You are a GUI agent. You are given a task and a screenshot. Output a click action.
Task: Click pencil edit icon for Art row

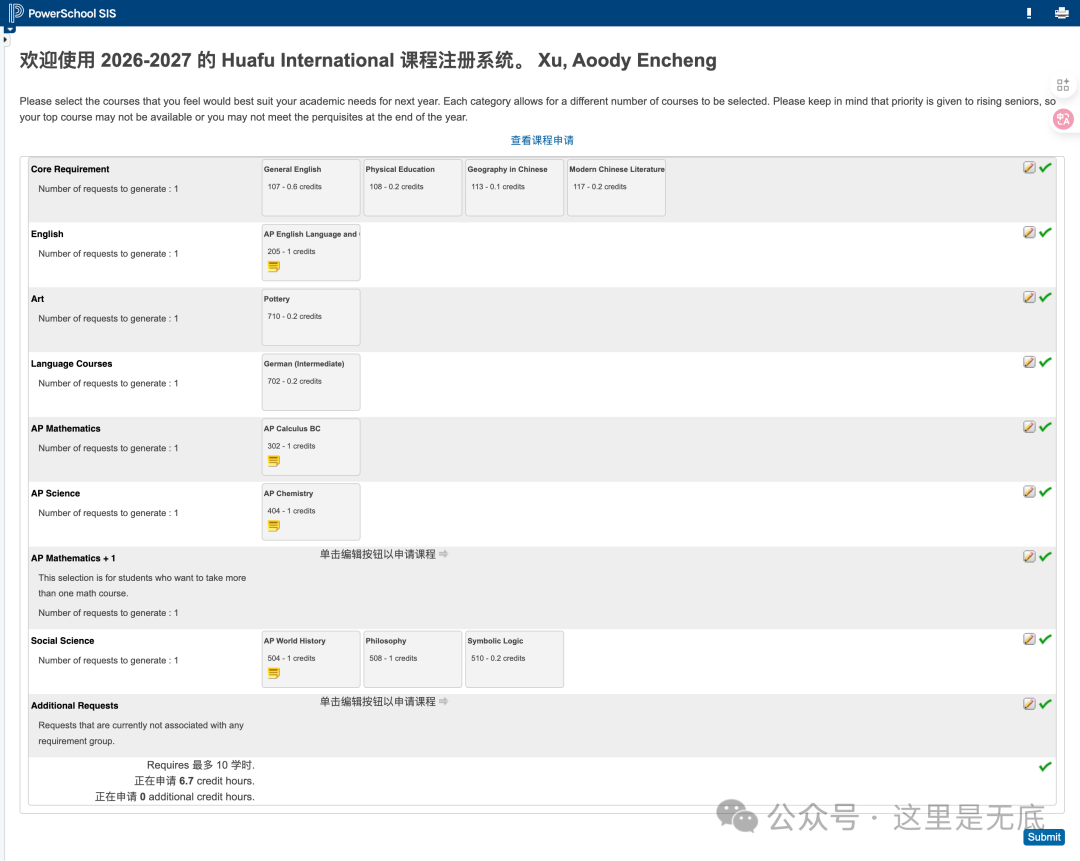tap(1029, 297)
